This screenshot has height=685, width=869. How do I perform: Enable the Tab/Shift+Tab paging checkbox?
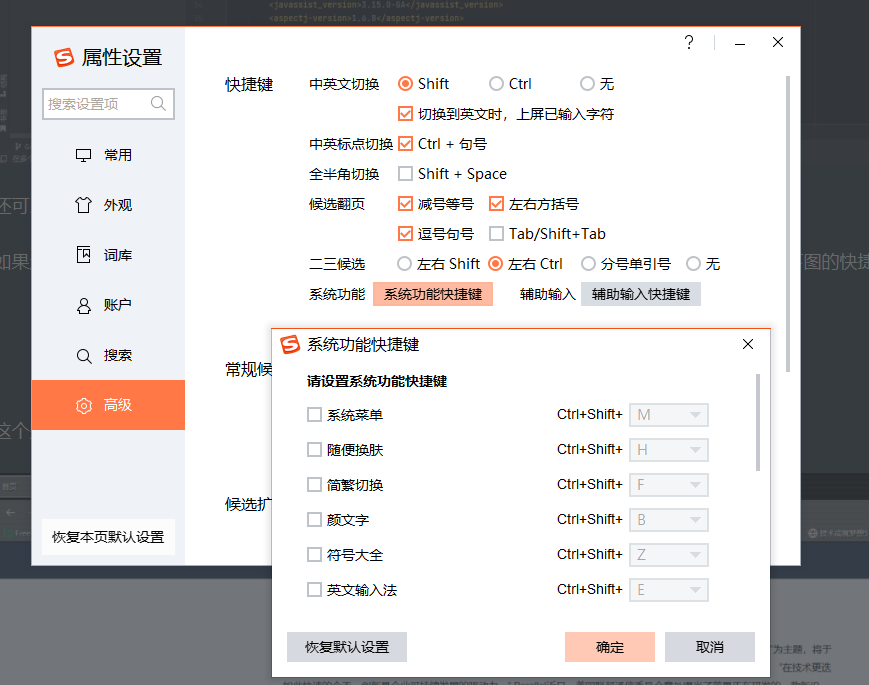click(x=496, y=233)
